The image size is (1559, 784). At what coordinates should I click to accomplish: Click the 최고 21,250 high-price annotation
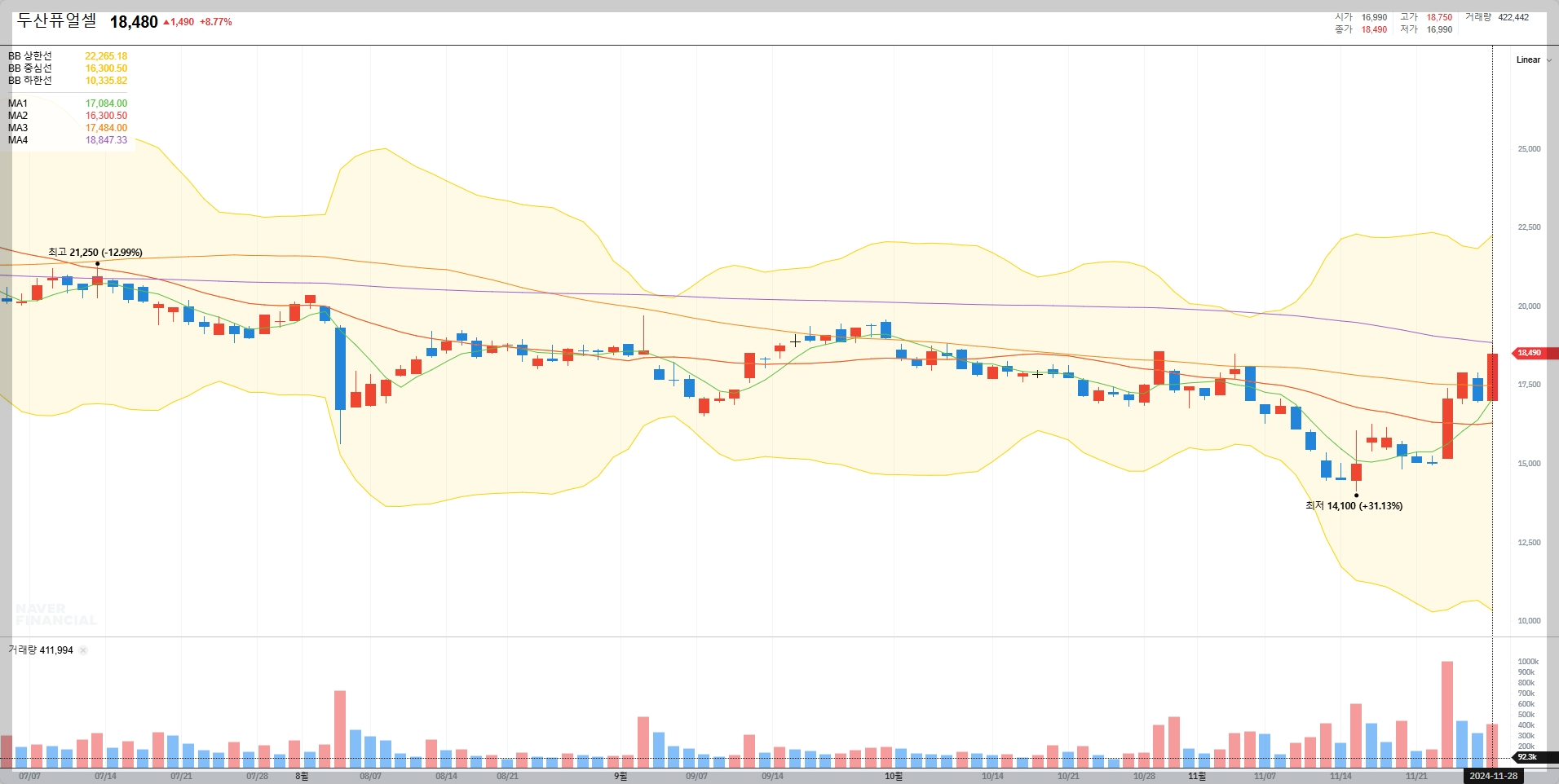pos(95,253)
